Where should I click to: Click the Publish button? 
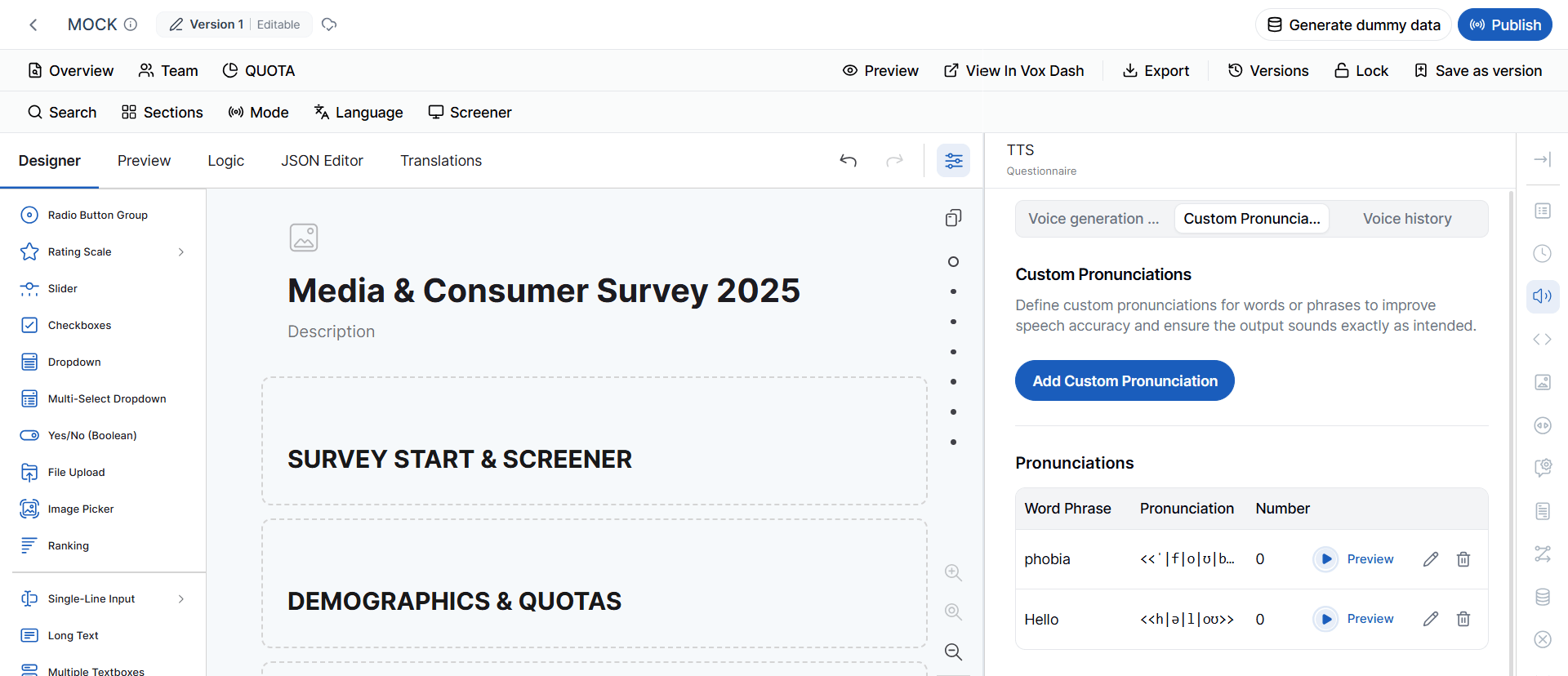[x=1505, y=24]
